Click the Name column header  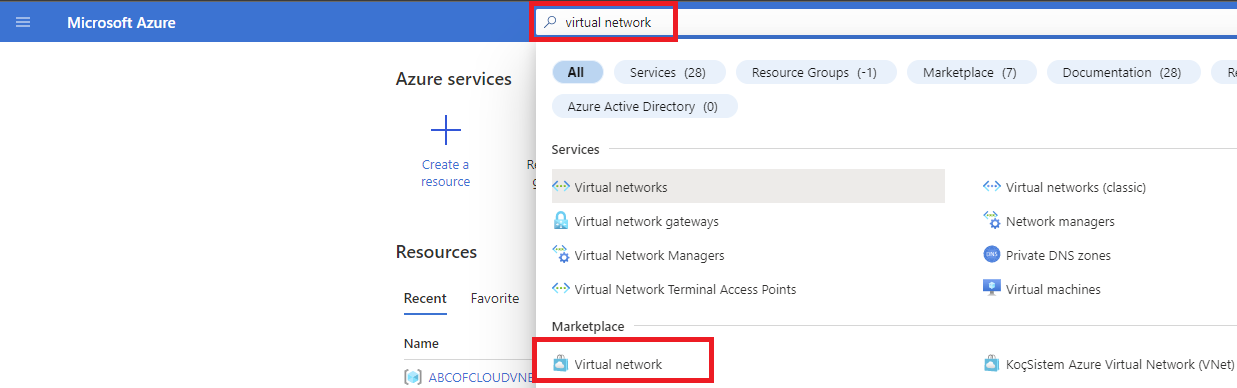click(x=421, y=343)
